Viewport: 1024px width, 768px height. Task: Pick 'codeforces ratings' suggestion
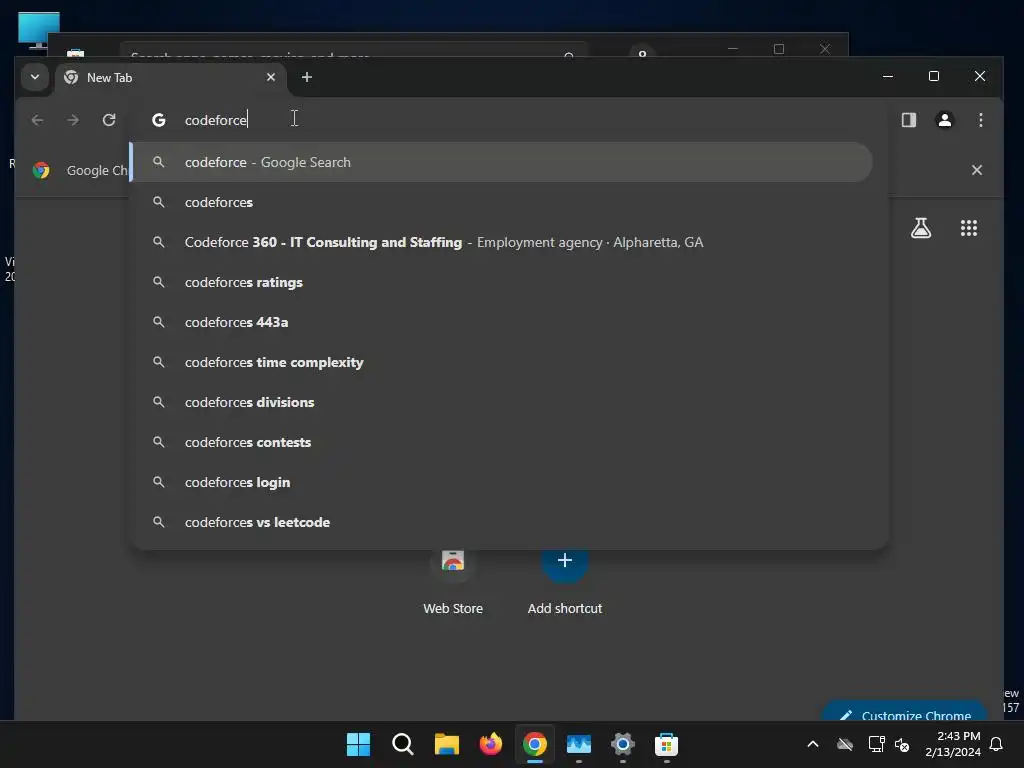point(501,282)
